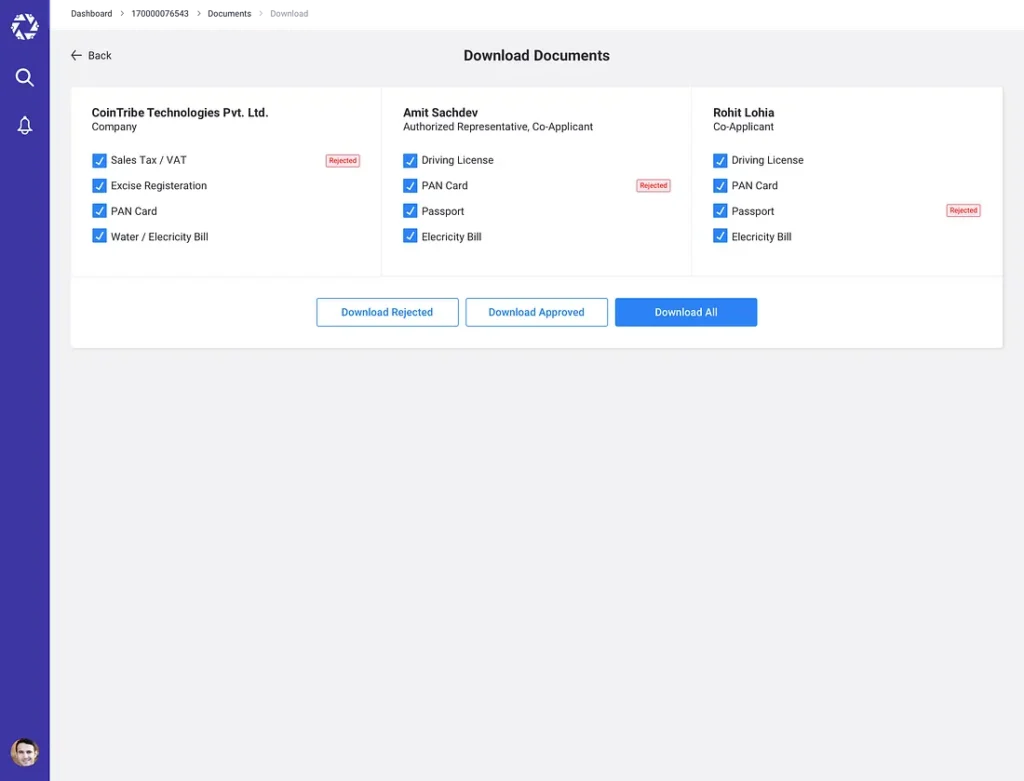Screen dimensions: 1024x781
Task: Uncheck Sales Tax / VAT checkbox
Action: click(x=99, y=160)
